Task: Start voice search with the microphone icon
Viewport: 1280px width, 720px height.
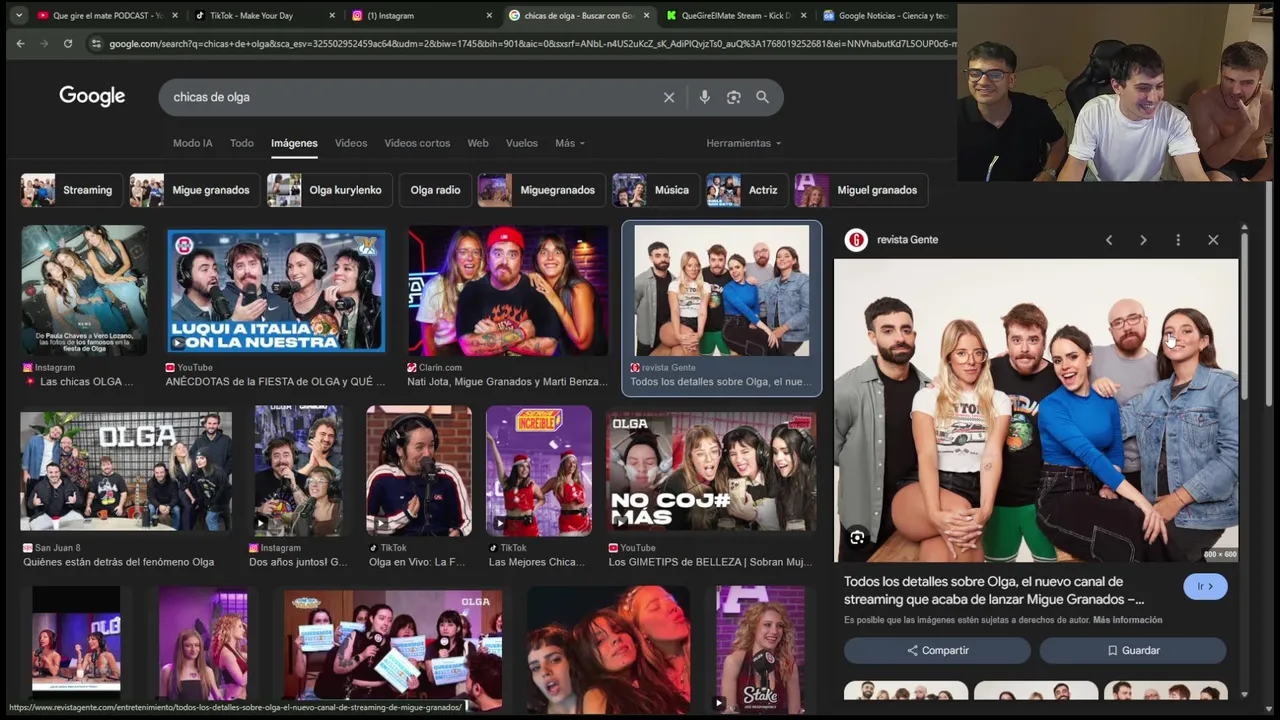Action: coord(704,97)
